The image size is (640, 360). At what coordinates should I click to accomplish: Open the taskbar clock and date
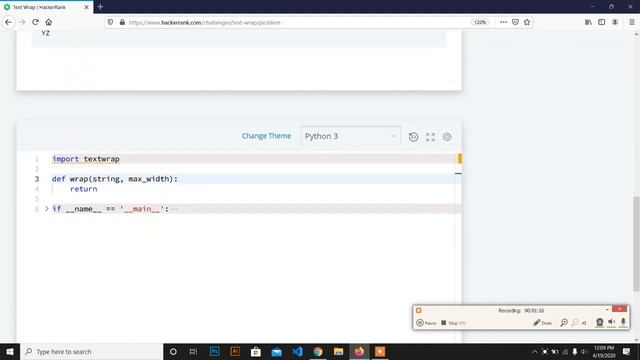[x=604, y=351]
